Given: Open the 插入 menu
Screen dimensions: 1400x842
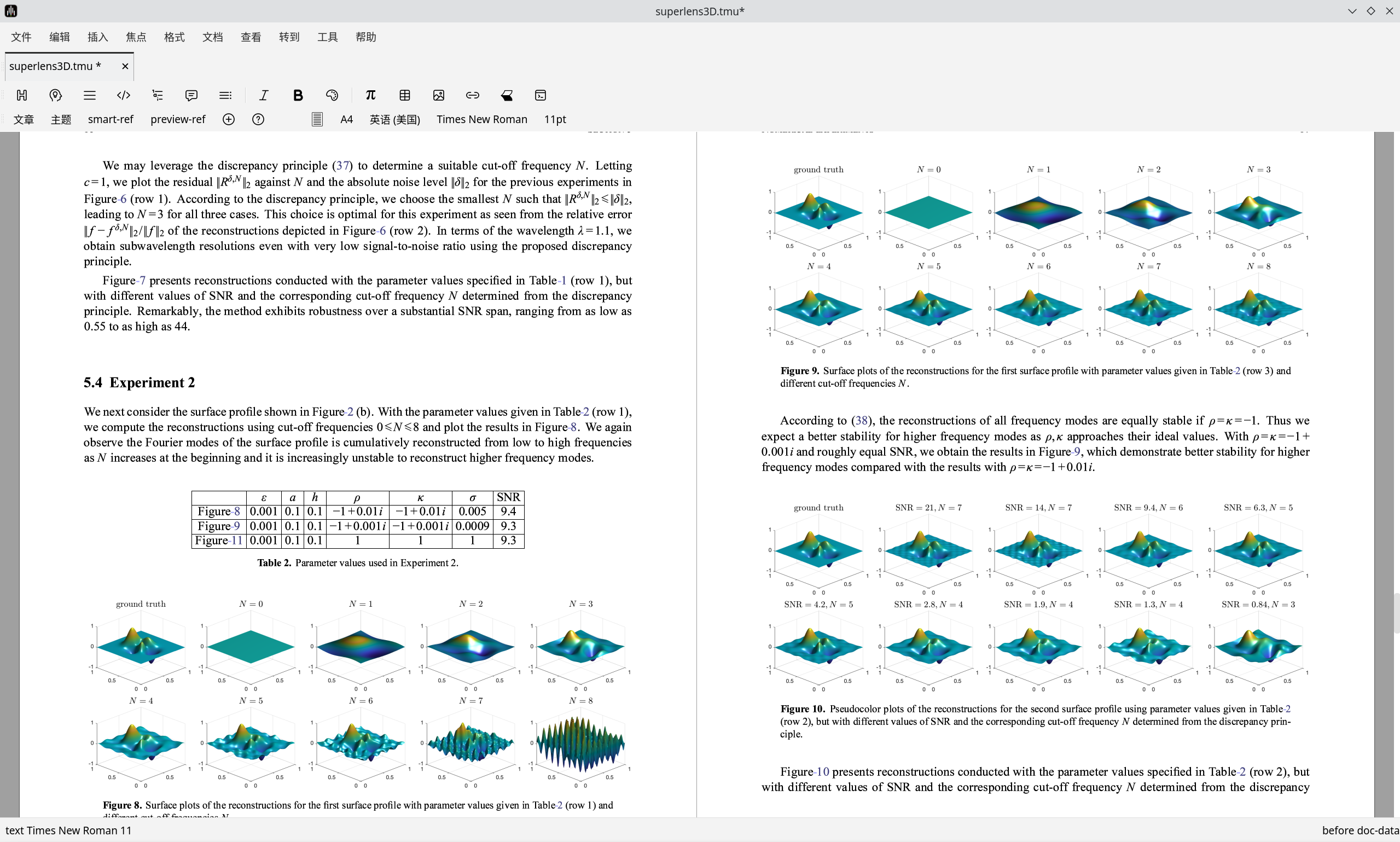Looking at the screenshot, I should tap(97, 37).
